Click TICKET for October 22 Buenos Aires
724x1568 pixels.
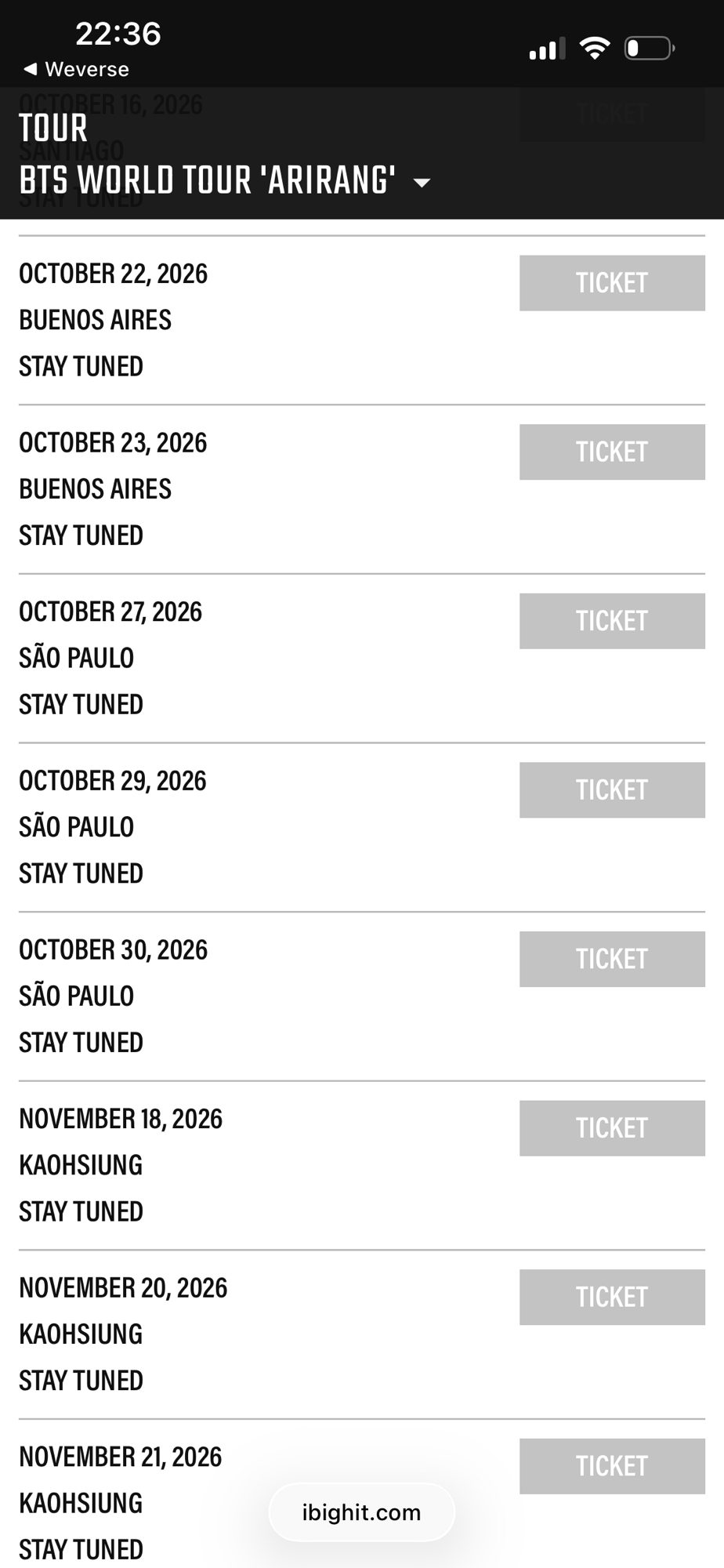click(x=612, y=283)
